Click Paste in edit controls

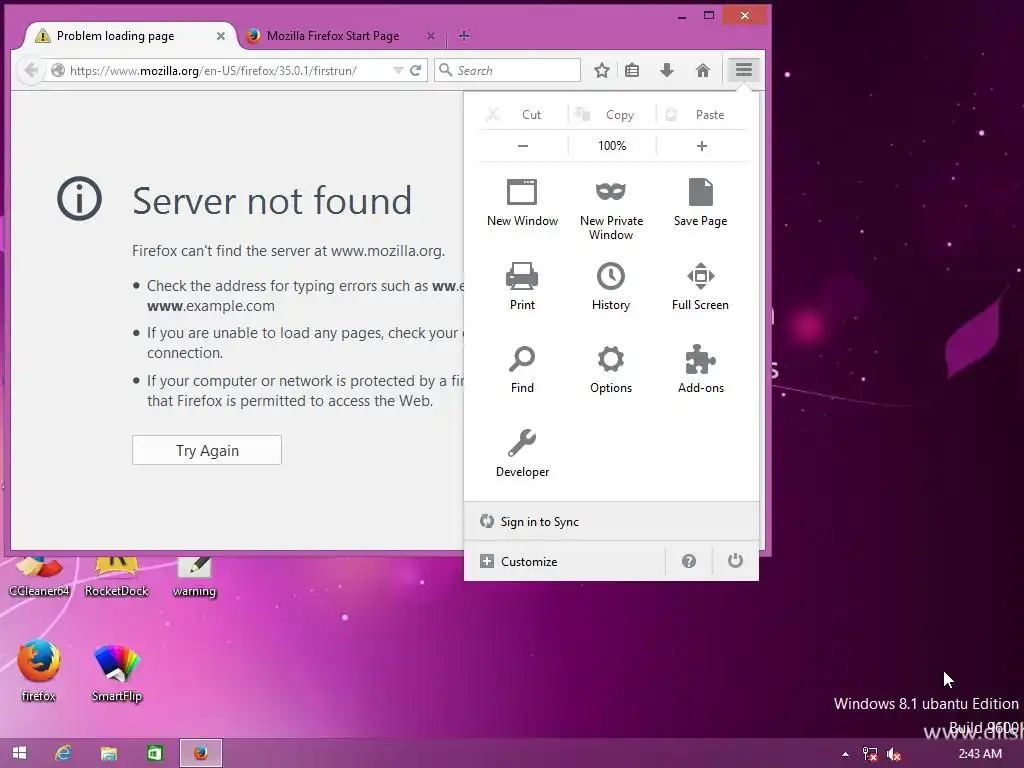point(701,115)
